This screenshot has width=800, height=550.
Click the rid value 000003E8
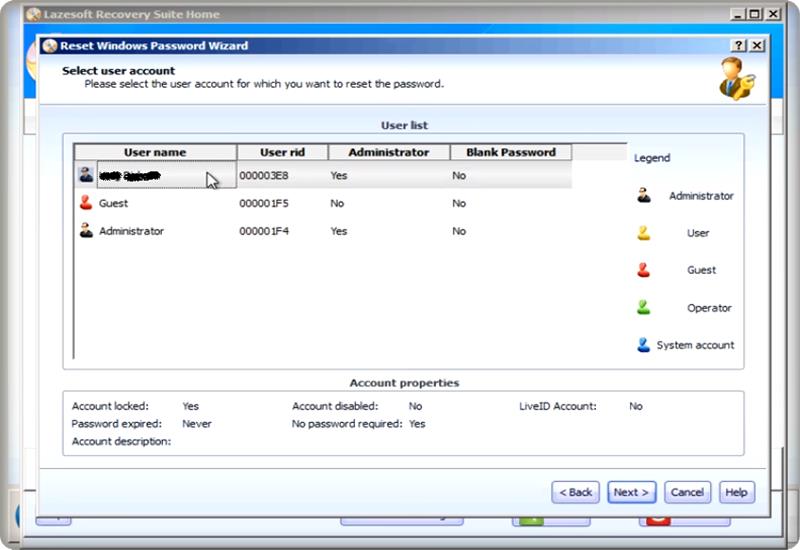(x=264, y=176)
